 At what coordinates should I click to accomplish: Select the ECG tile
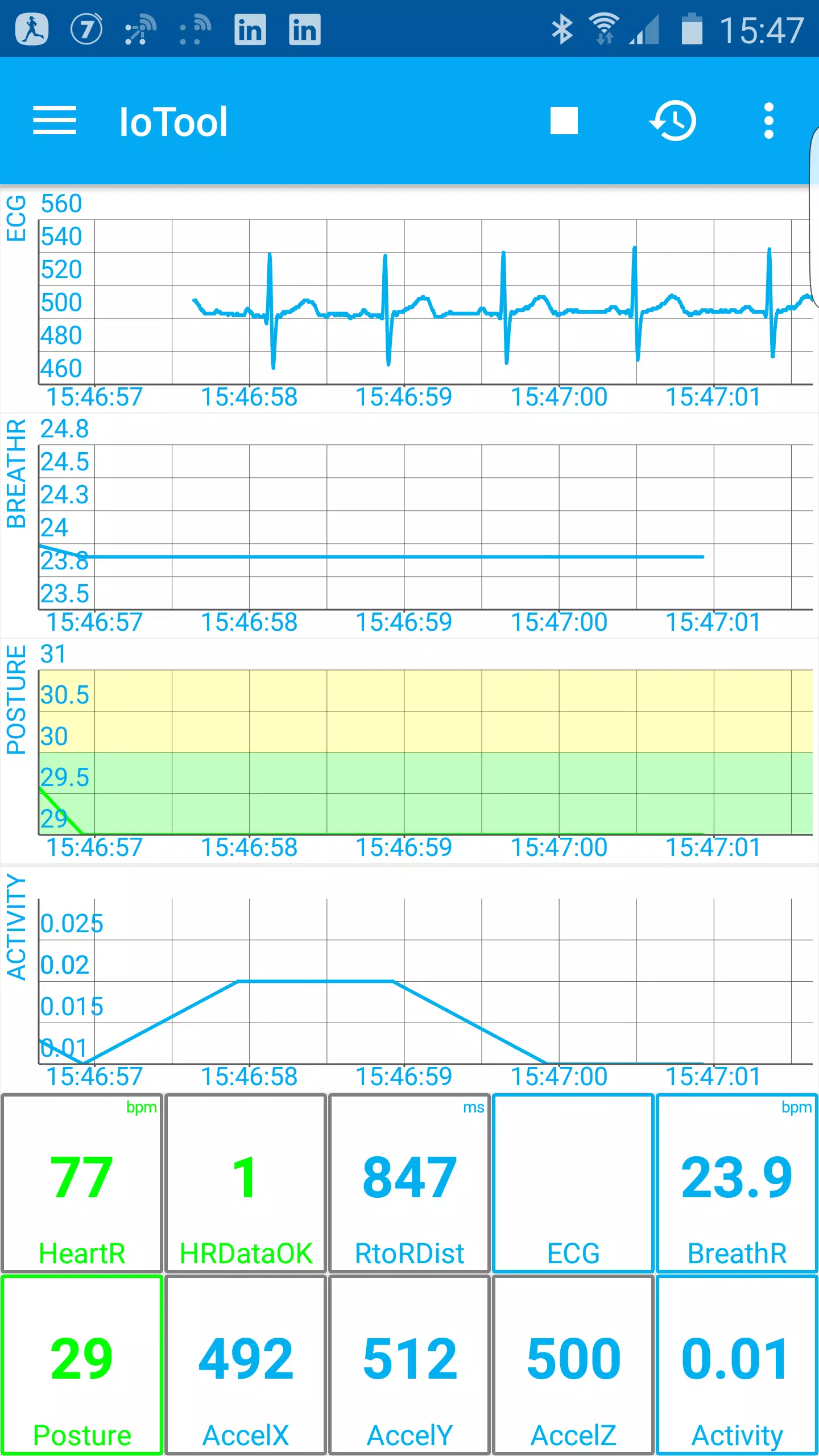(x=573, y=1183)
